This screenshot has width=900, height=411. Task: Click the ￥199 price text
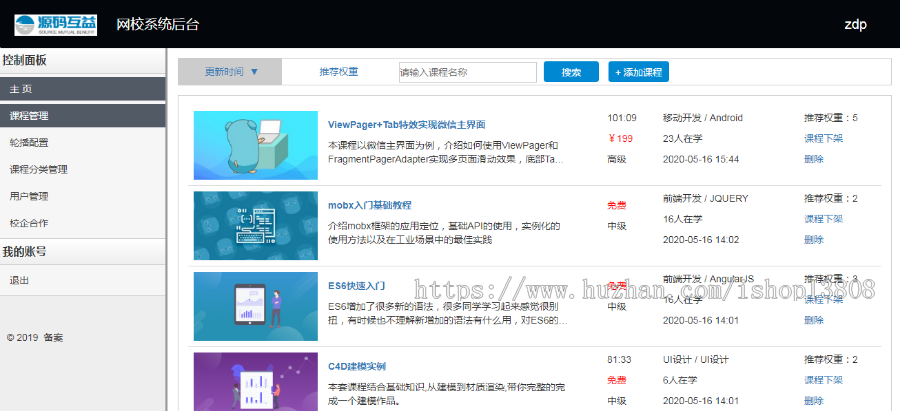point(620,138)
